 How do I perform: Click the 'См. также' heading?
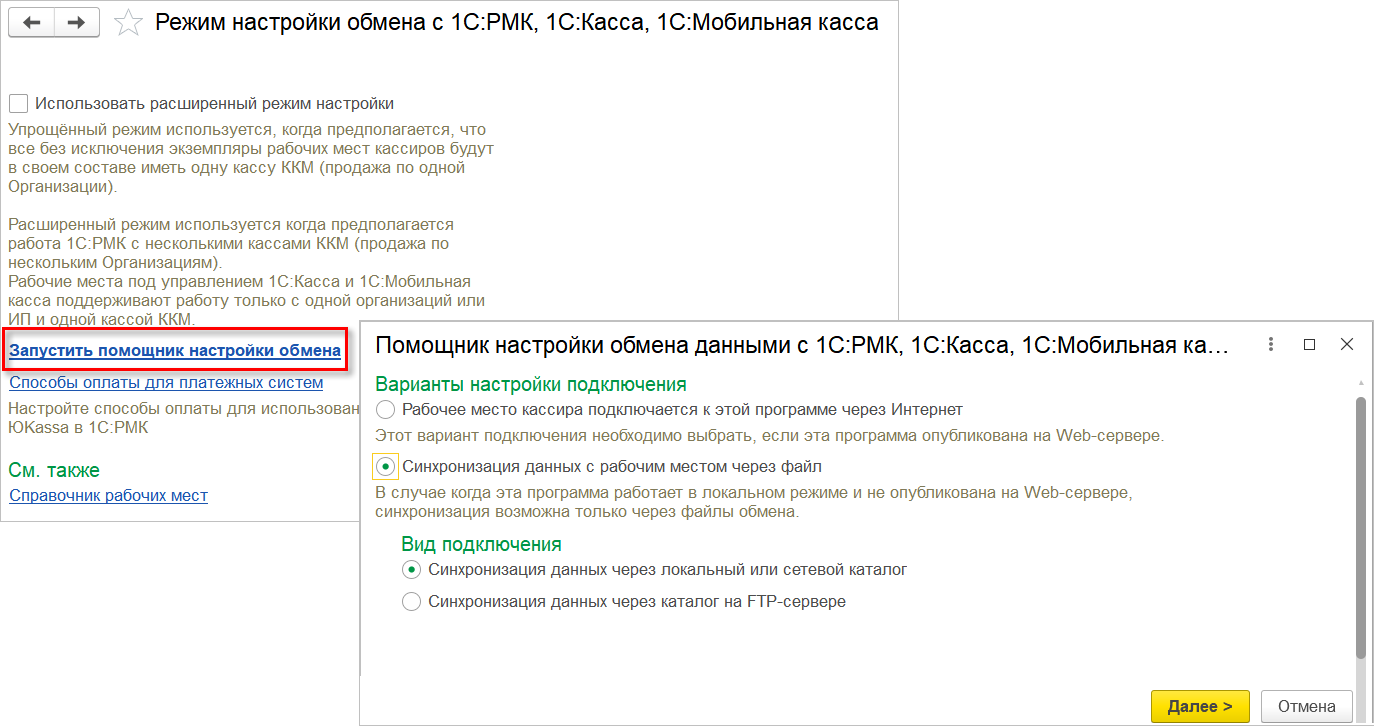(x=54, y=470)
